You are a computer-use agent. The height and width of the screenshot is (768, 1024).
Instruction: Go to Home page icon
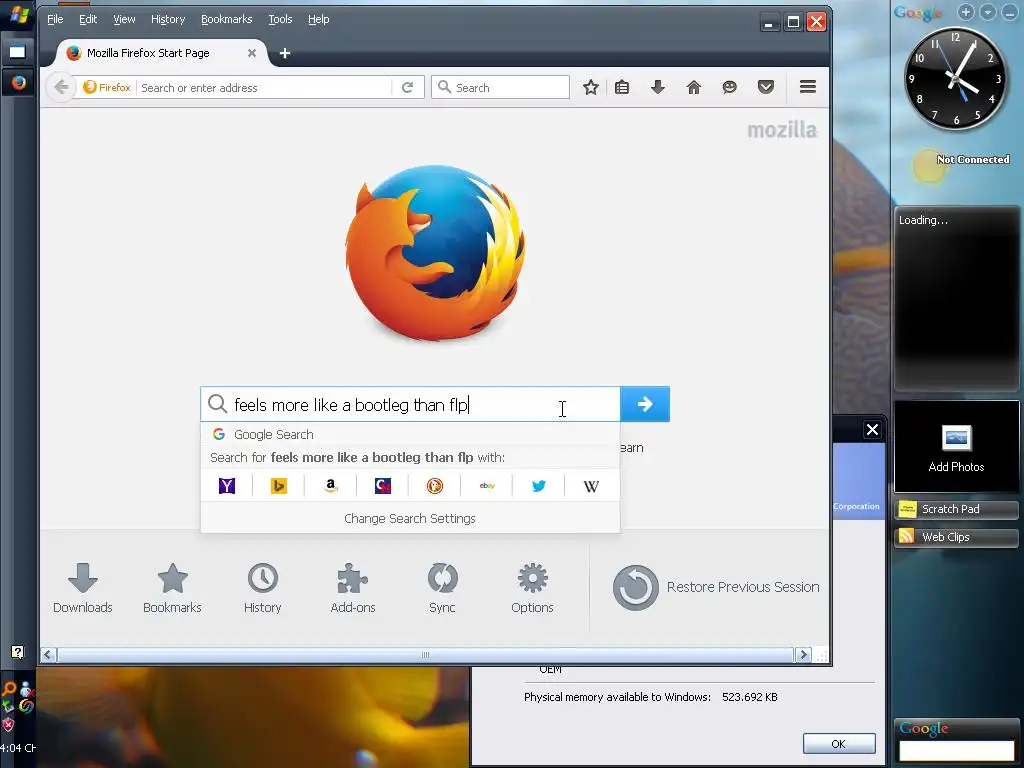694,87
